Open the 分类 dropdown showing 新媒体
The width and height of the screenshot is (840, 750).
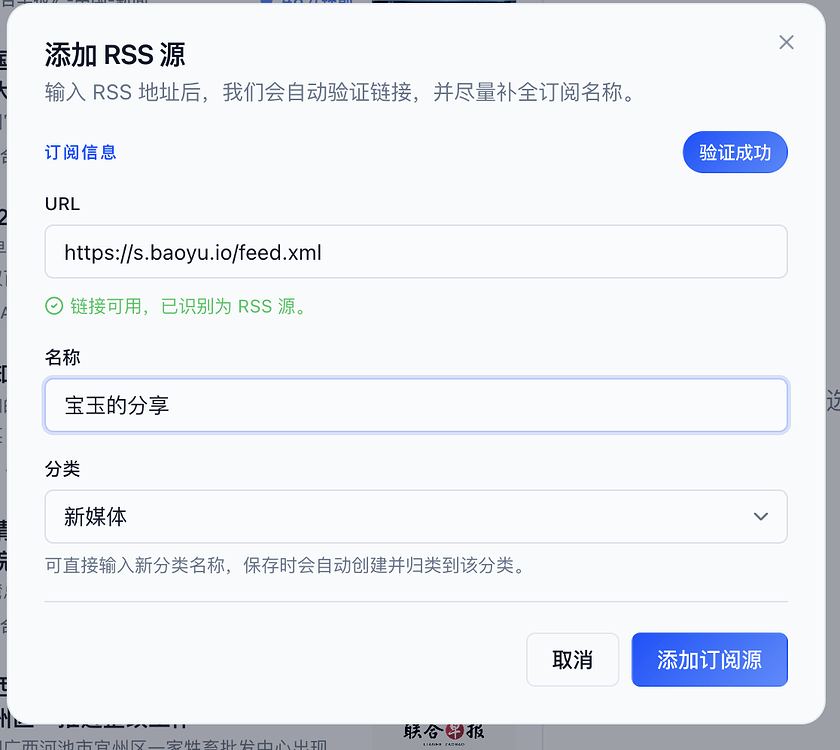(416, 516)
